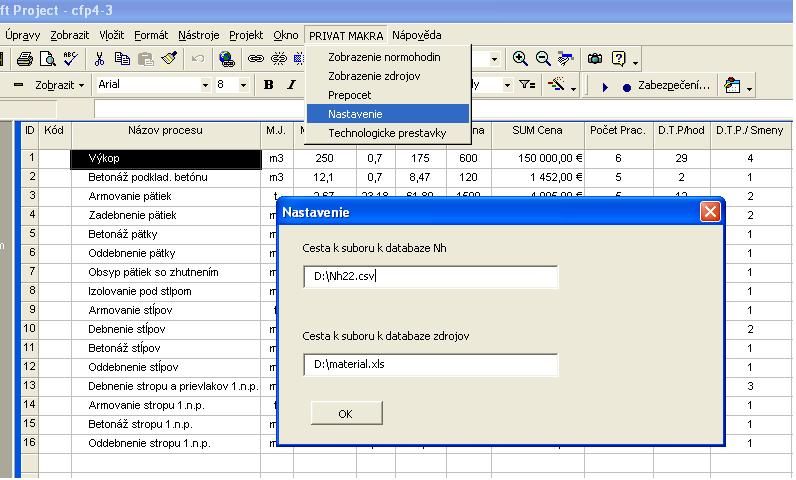Toggle Italic formatting button
The image size is (796, 480).
291,86
